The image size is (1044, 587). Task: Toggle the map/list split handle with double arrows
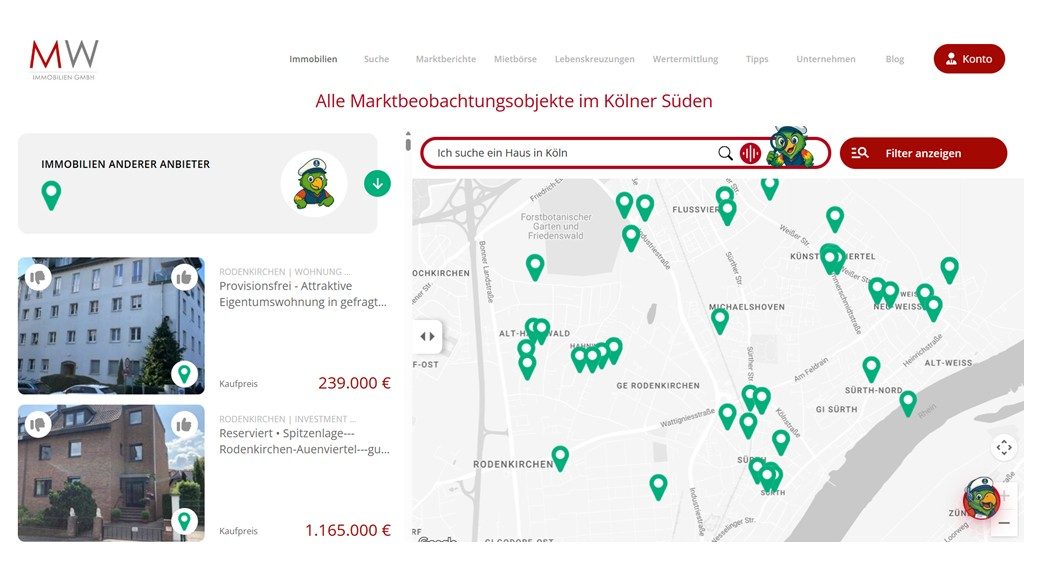tap(427, 336)
